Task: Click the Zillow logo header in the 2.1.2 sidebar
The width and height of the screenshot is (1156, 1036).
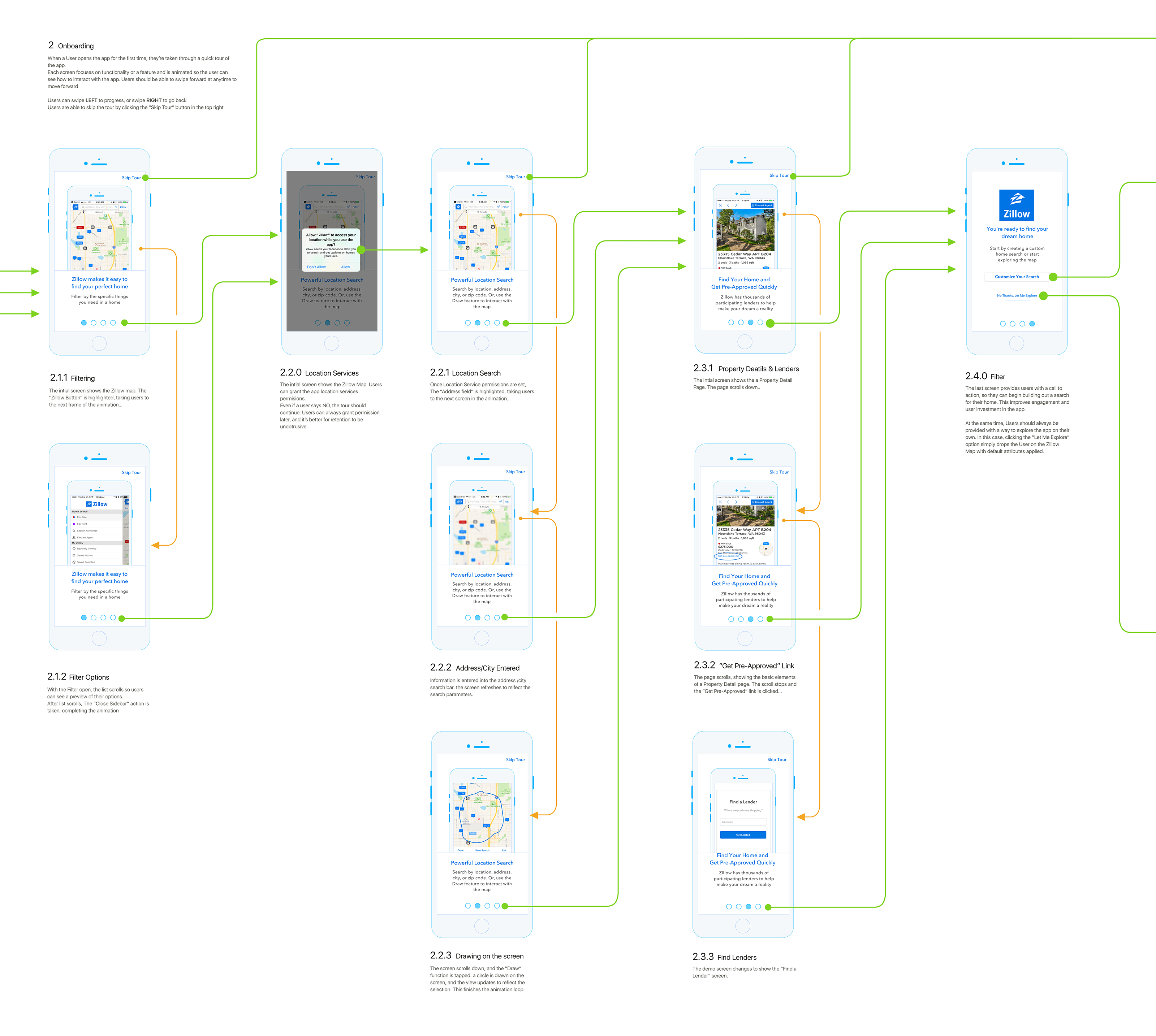Action: [97, 504]
